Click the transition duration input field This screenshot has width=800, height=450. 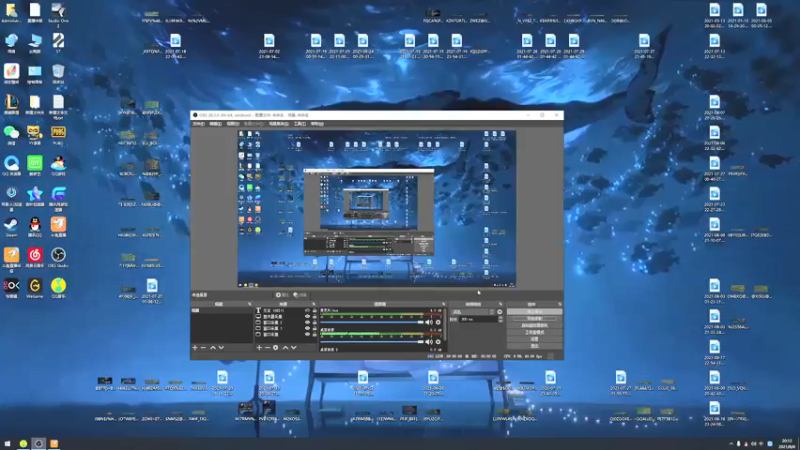[x=478, y=319]
